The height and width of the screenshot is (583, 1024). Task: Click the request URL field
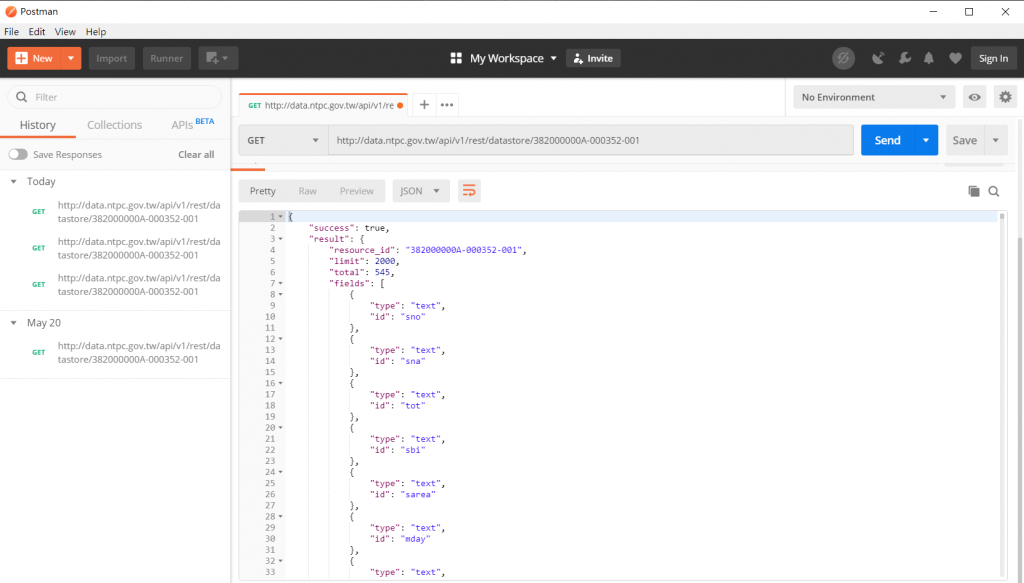(590, 140)
